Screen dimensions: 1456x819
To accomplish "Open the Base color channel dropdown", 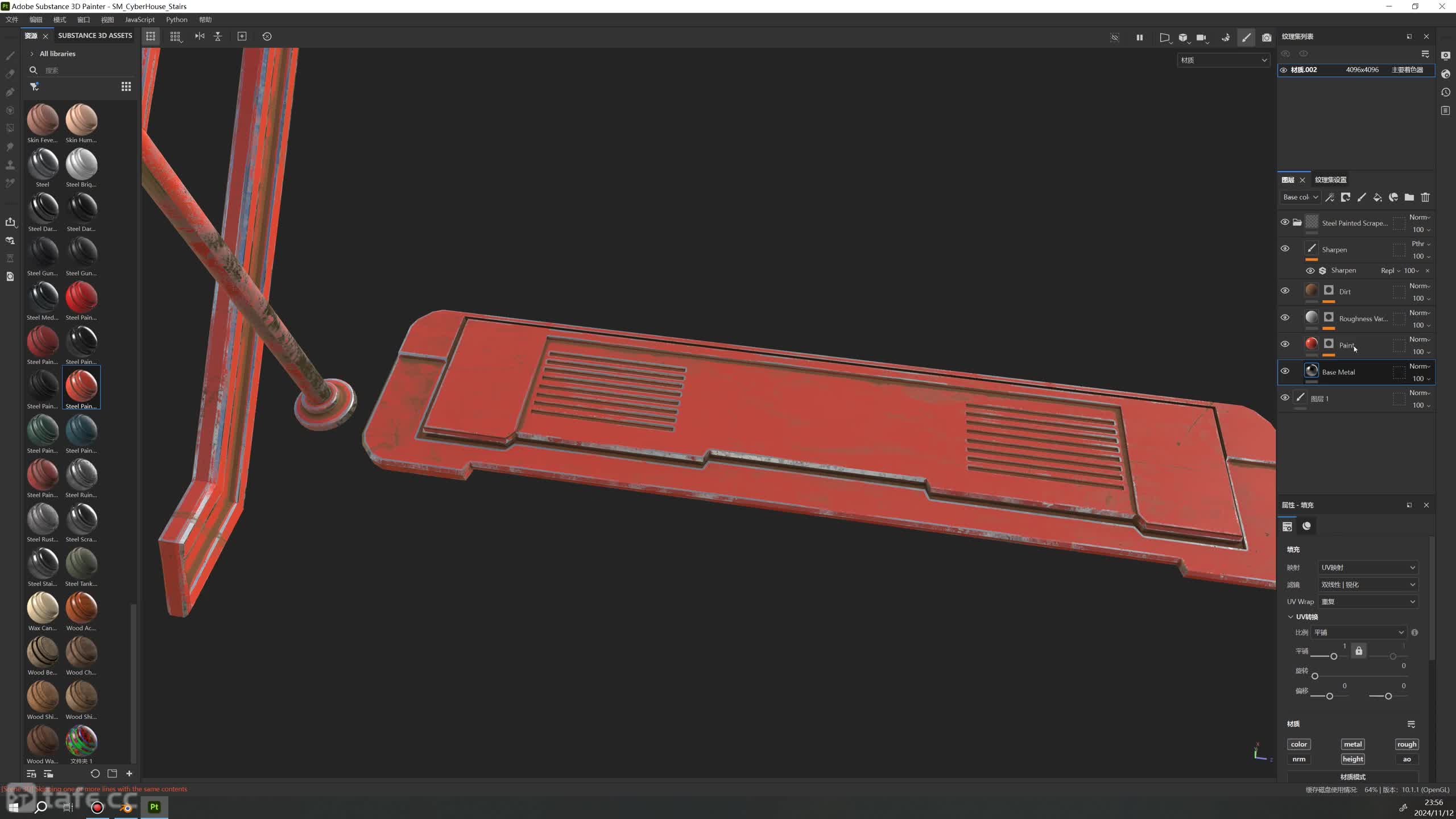I will pyautogui.click(x=1300, y=197).
